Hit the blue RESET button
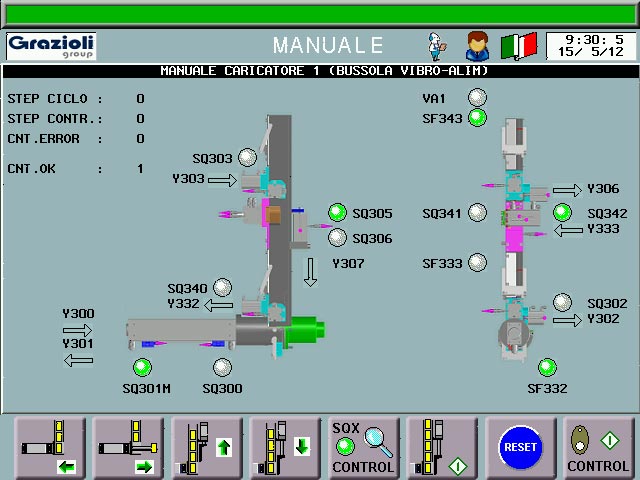 [x=520, y=447]
